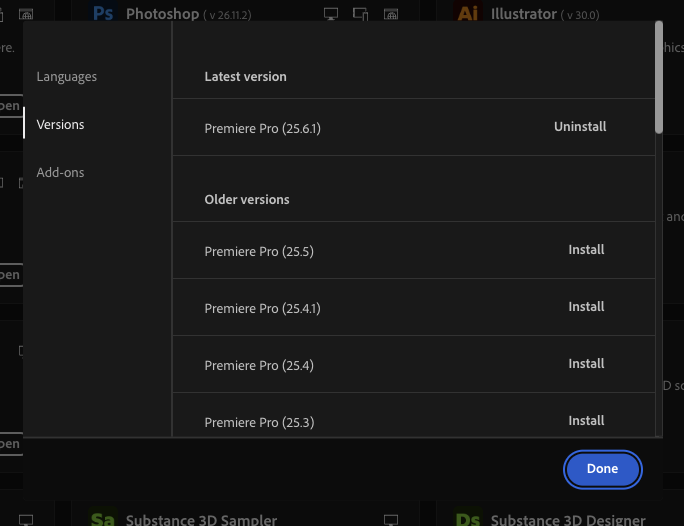
Task: Click the versions list scrollbar thumb
Action: point(658,75)
